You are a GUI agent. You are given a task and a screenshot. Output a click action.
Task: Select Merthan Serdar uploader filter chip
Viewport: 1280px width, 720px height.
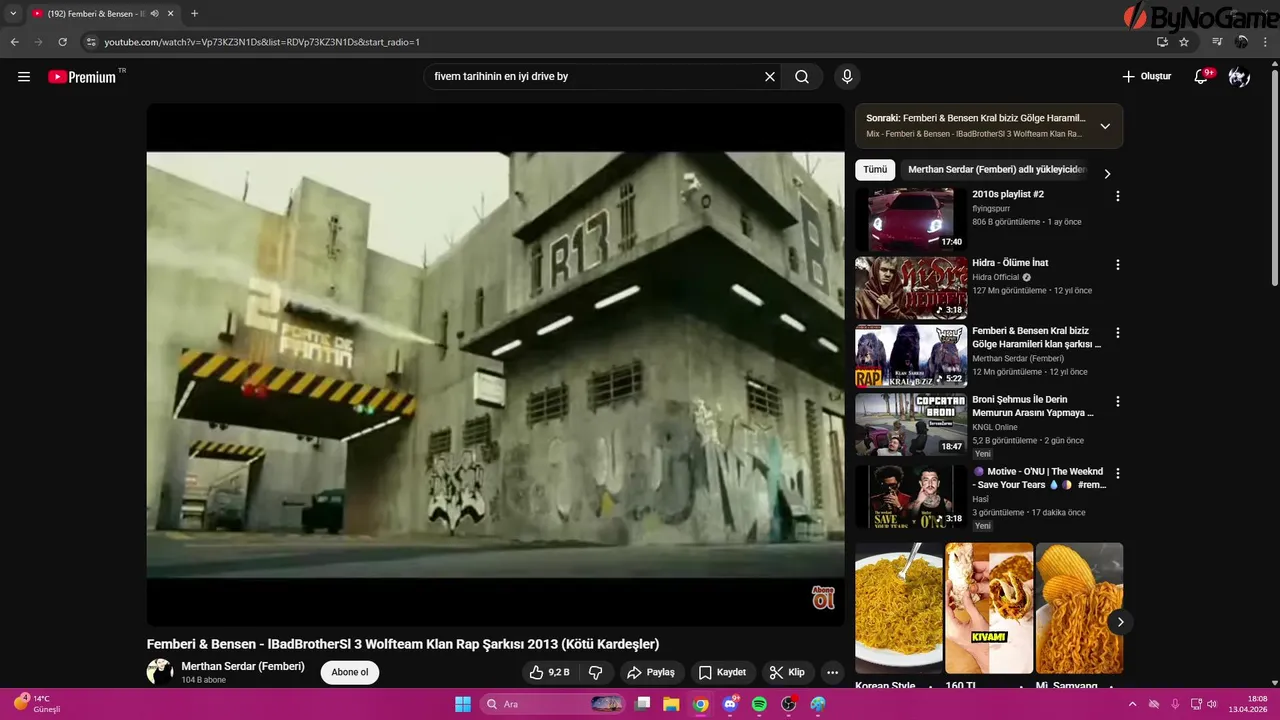(997, 170)
